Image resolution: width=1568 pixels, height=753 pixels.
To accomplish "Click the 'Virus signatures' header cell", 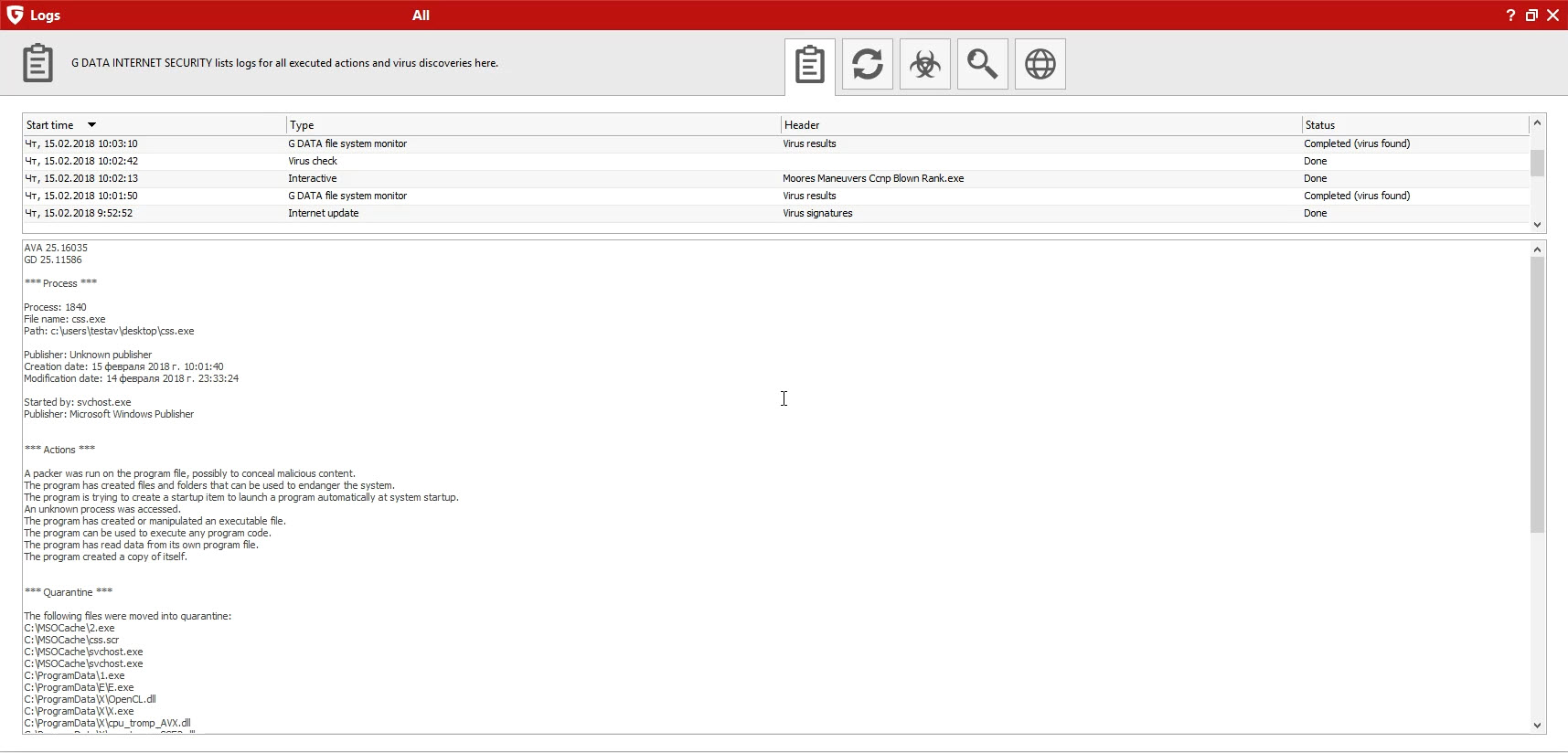I will (x=817, y=213).
